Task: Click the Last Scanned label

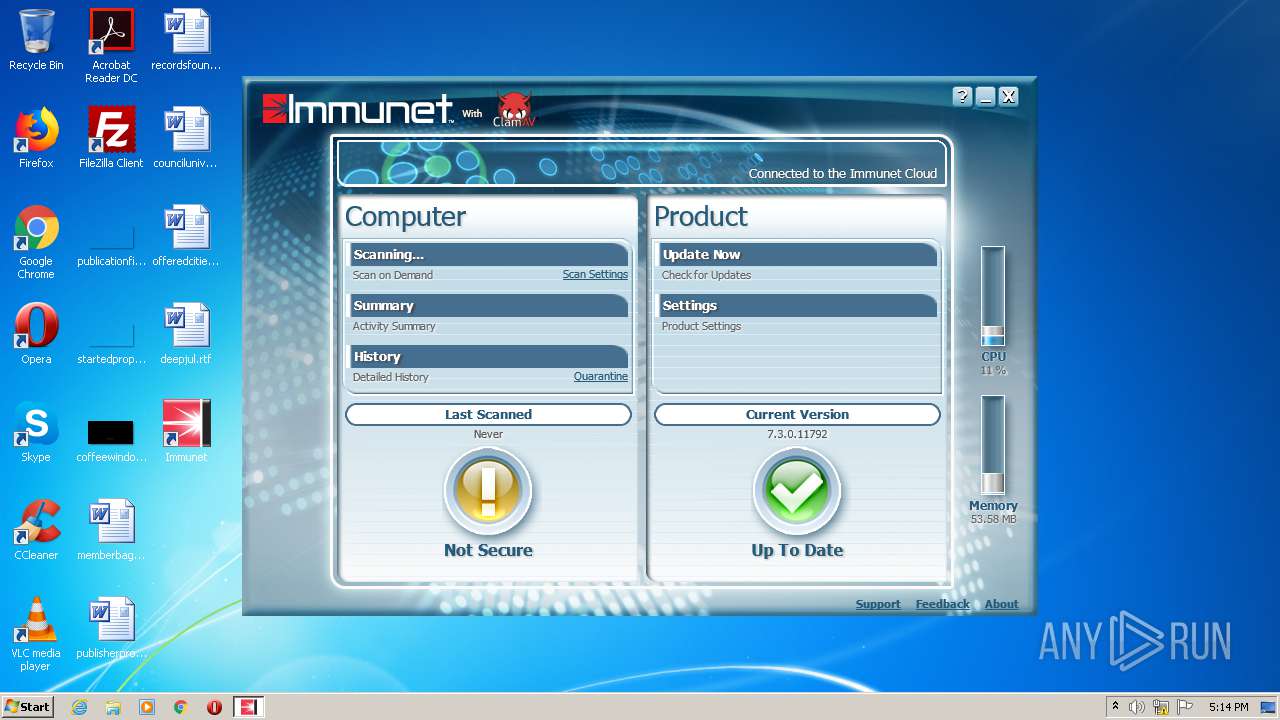Action: (488, 414)
